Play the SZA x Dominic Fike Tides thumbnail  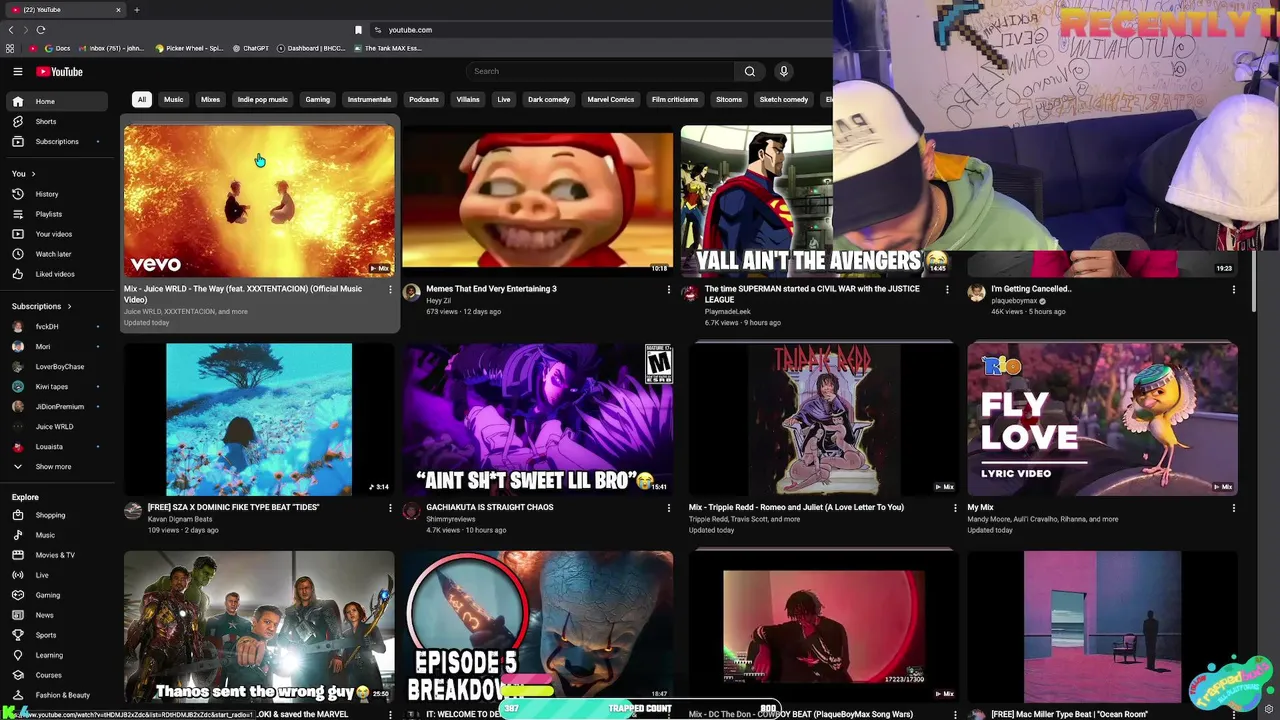coord(259,419)
